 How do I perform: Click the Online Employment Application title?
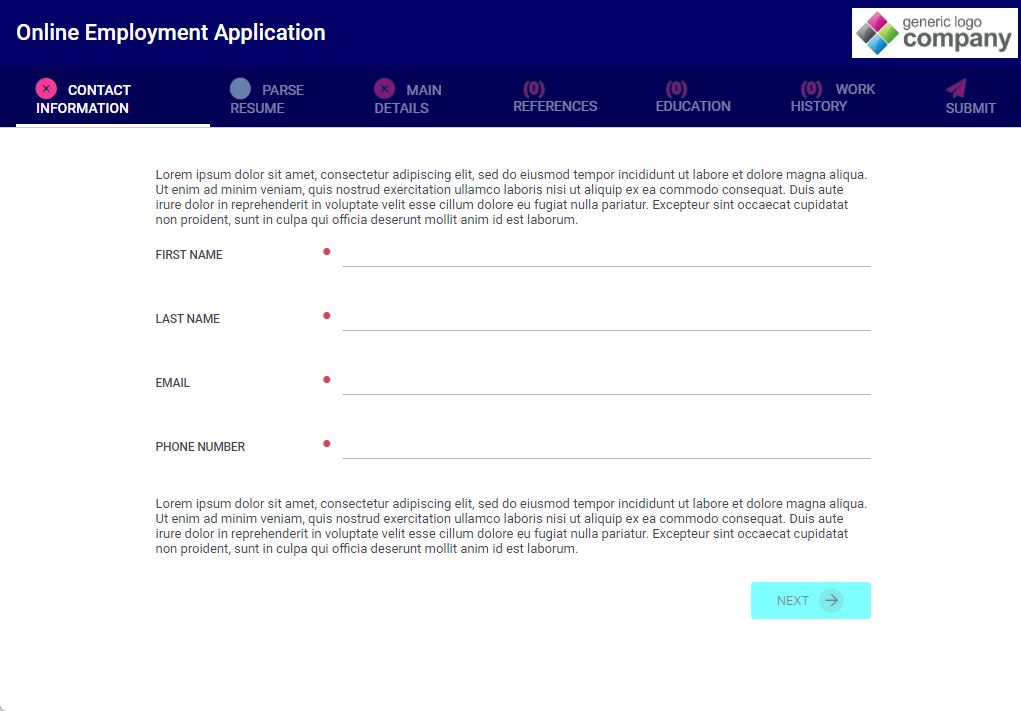pyautogui.click(x=171, y=32)
